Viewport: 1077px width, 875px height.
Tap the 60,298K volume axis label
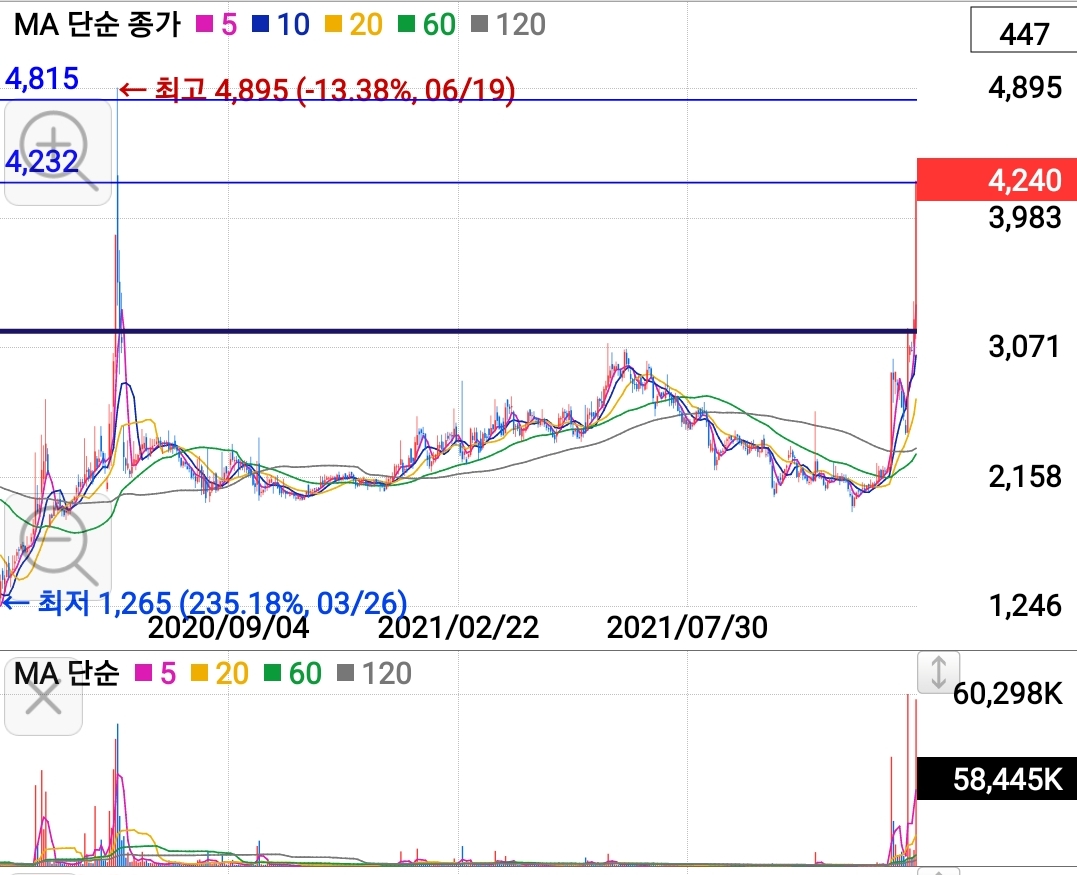pyautogui.click(x=1008, y=694)
